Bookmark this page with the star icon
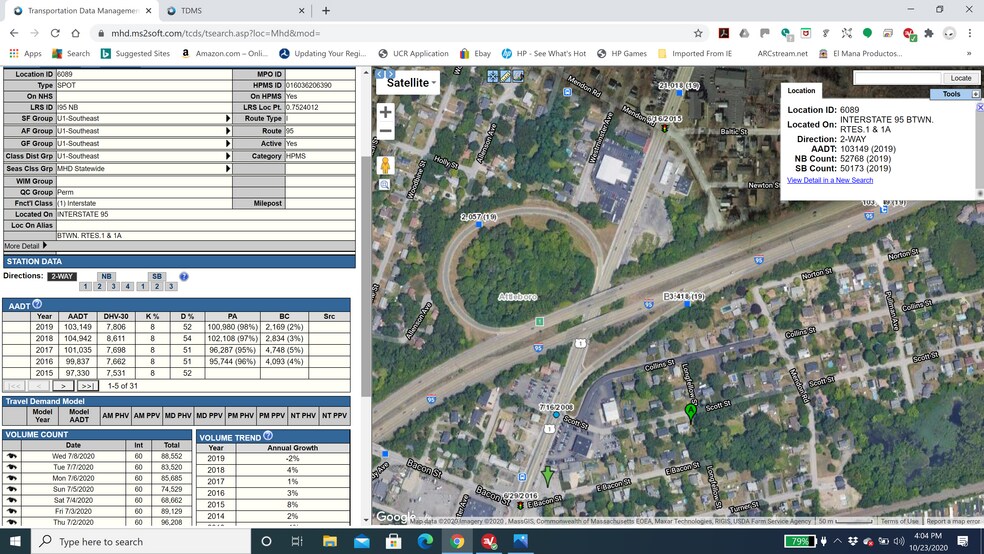The width and height of the screenshot is (984, 554). (698, 33)
